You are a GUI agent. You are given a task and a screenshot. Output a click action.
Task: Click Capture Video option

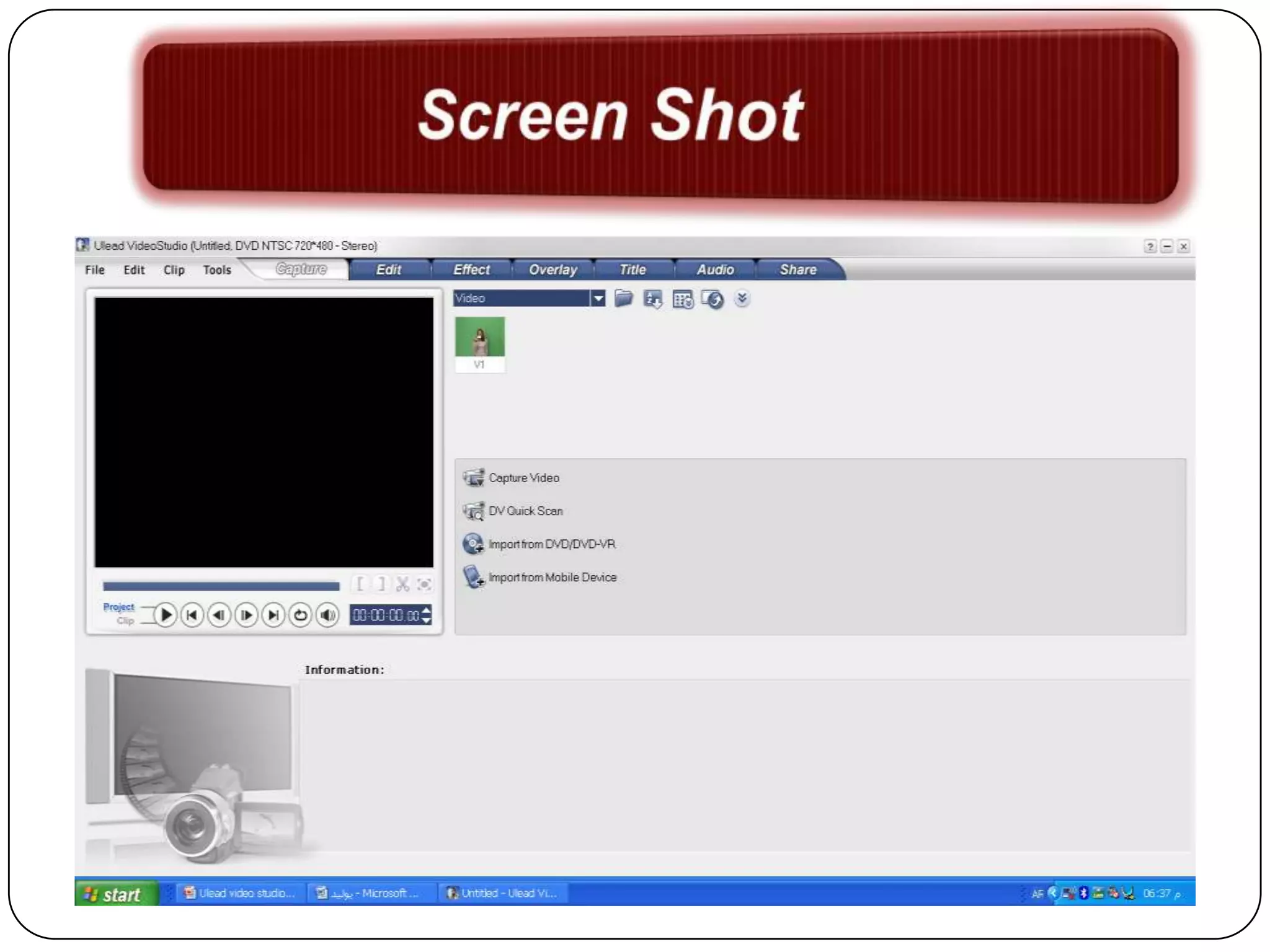[x=524, y=478]
